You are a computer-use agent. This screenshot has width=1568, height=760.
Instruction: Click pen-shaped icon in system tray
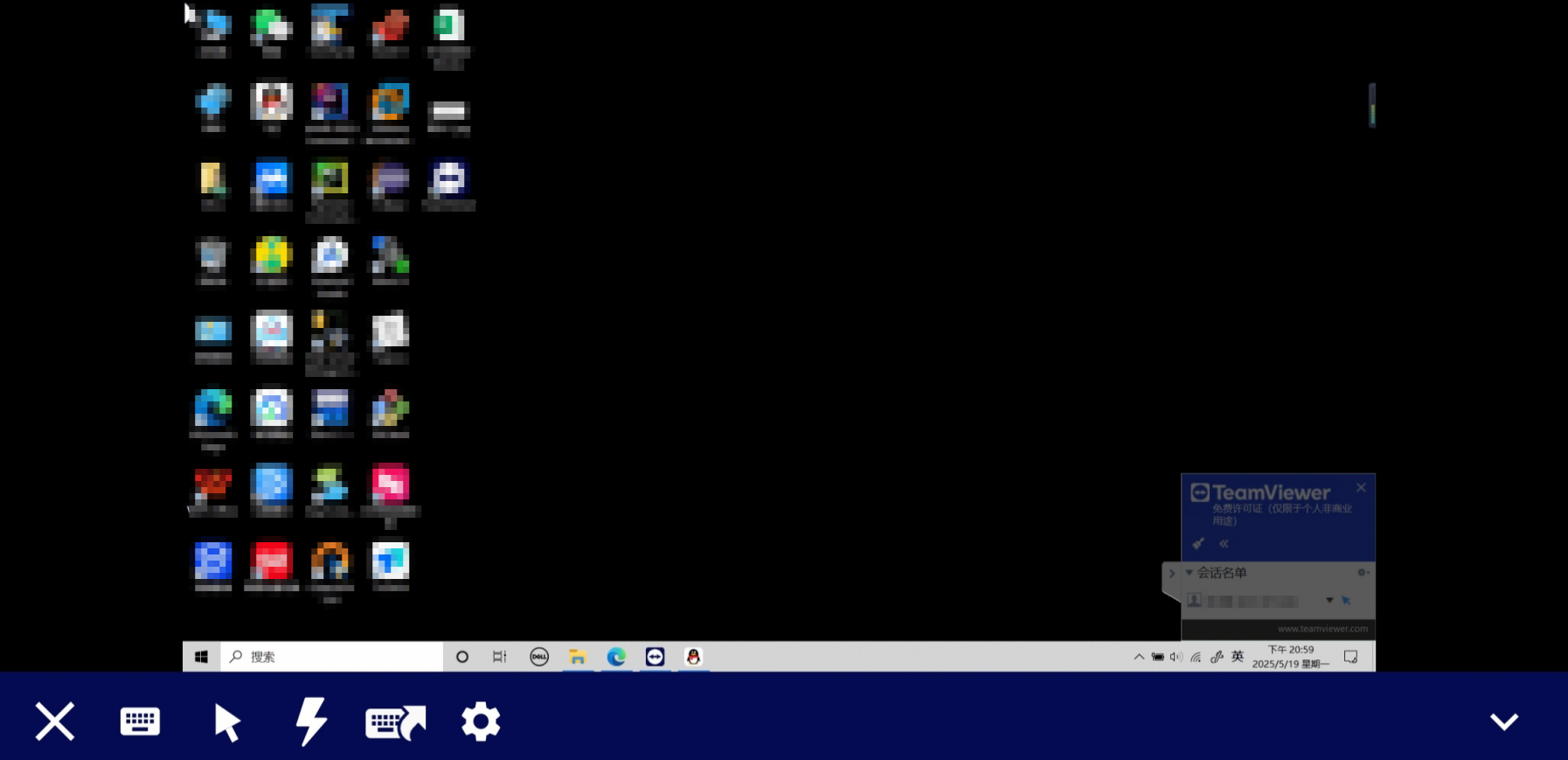(1217, 657)
